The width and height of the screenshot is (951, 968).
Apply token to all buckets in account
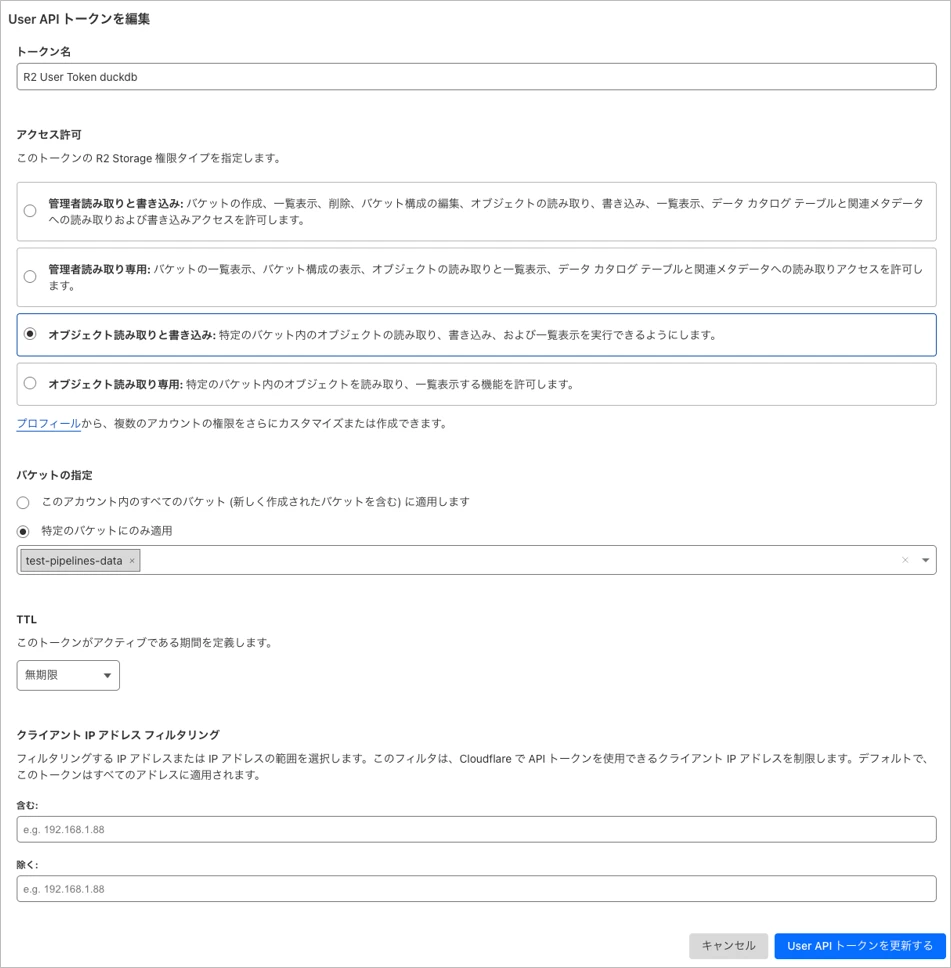[x=23, y=502]
